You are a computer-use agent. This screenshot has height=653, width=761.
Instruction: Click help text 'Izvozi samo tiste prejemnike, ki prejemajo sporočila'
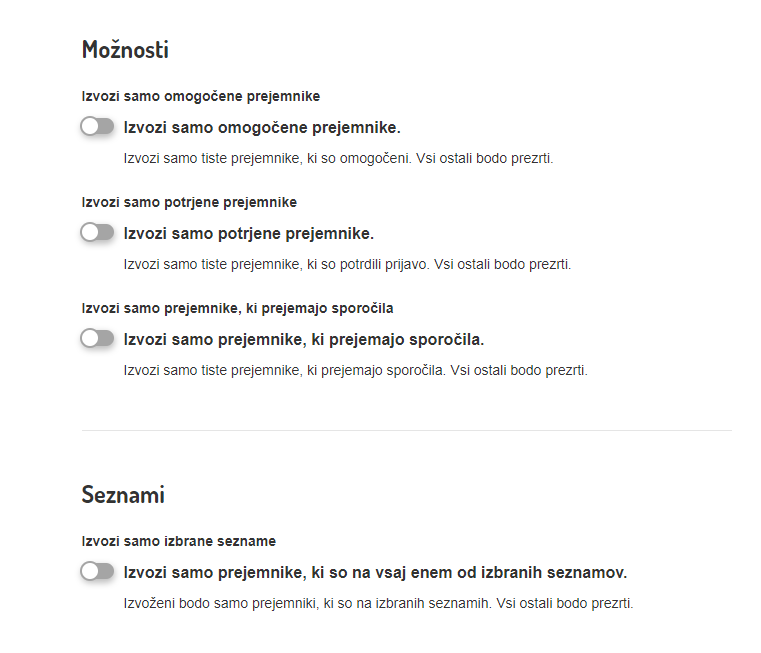(x=284, y=371)
